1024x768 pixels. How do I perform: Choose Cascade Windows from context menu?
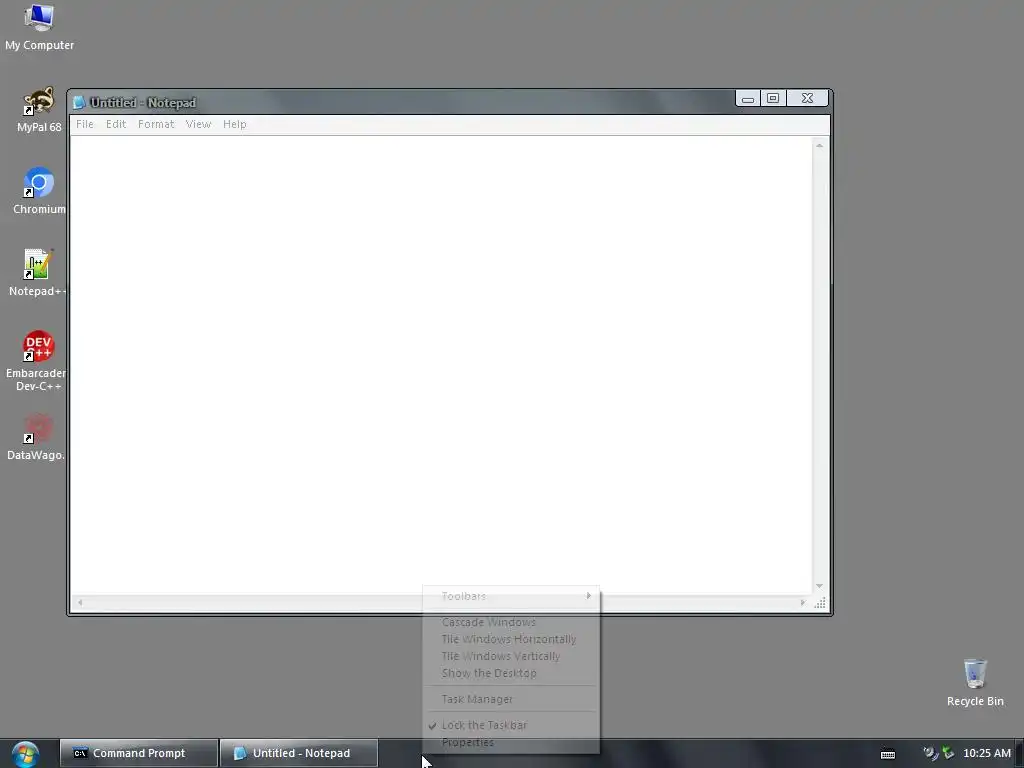(x=511, y=622)
